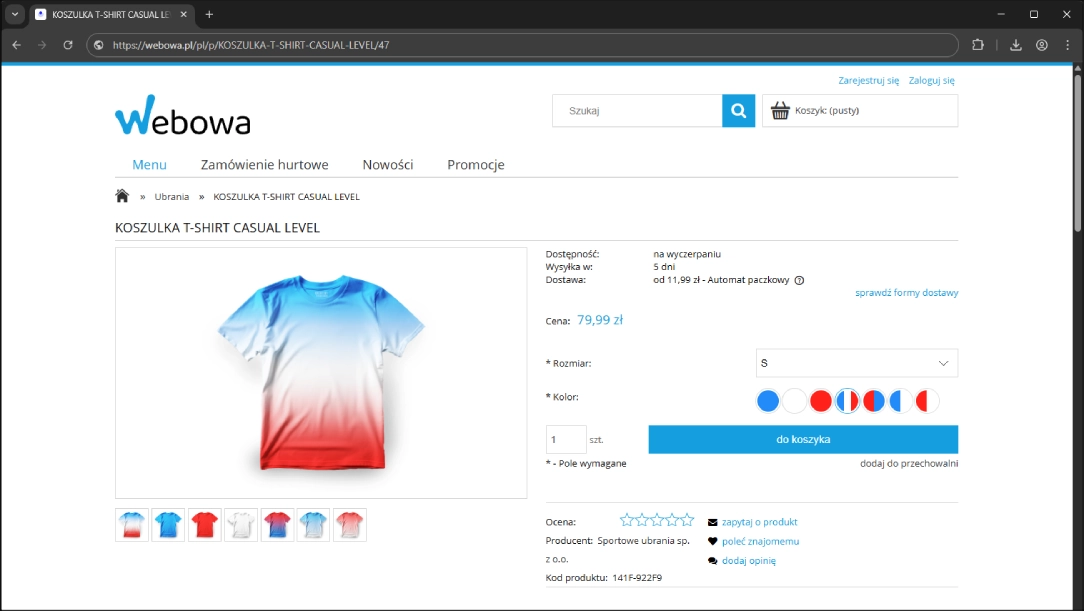Click the 'sprawdź formy dostawy' link
This screenshot has width=1084, height=611.
coord(906,293)
